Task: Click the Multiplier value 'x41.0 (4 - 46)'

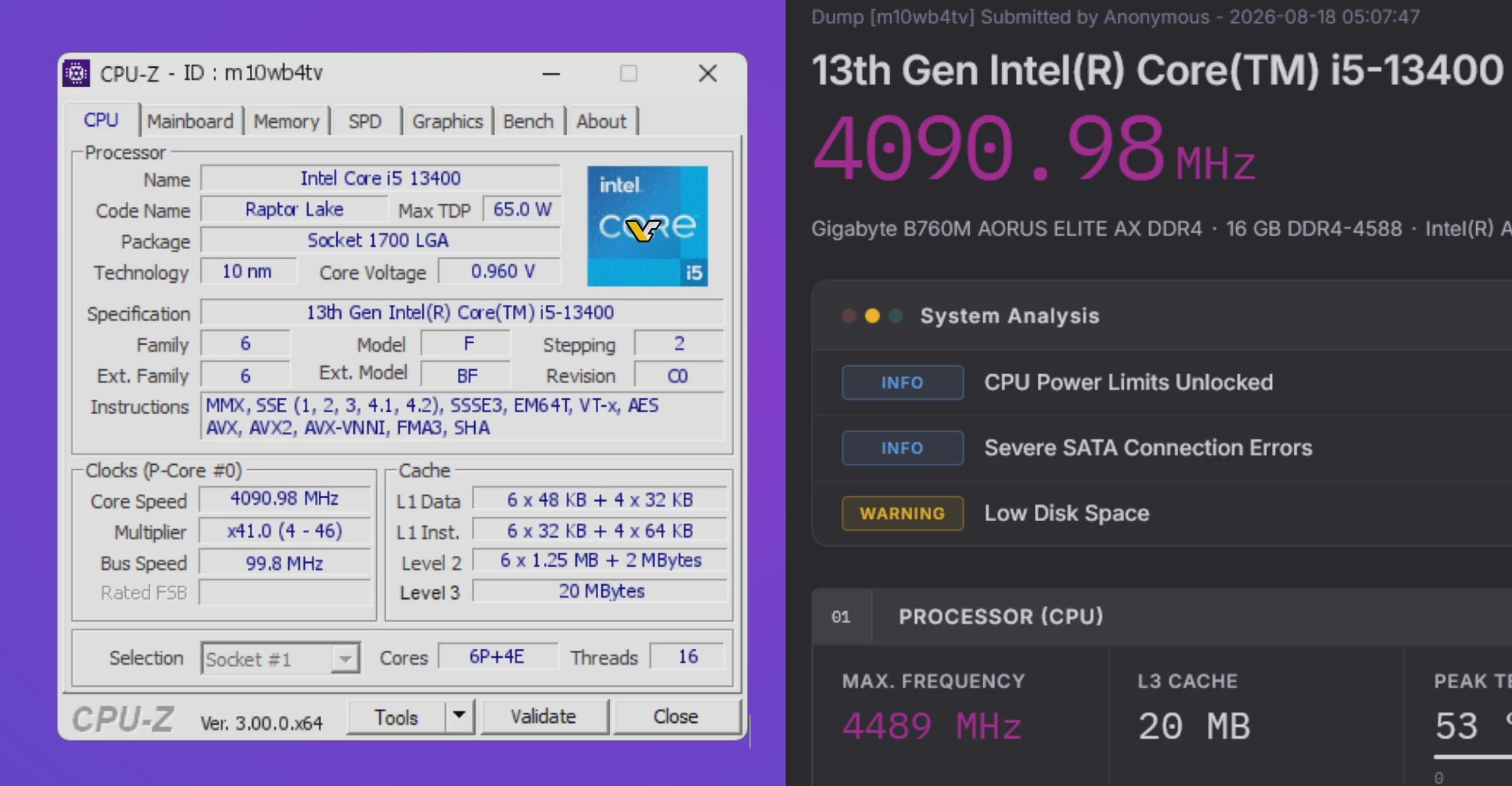Action: (284, 531)
